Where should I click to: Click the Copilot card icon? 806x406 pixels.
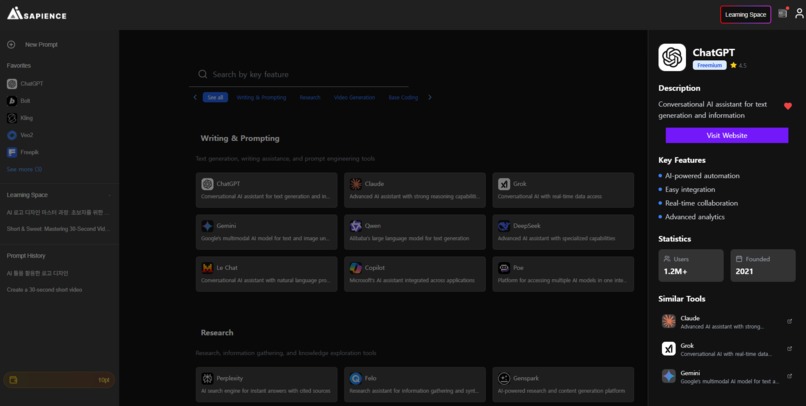pos(356,268)
